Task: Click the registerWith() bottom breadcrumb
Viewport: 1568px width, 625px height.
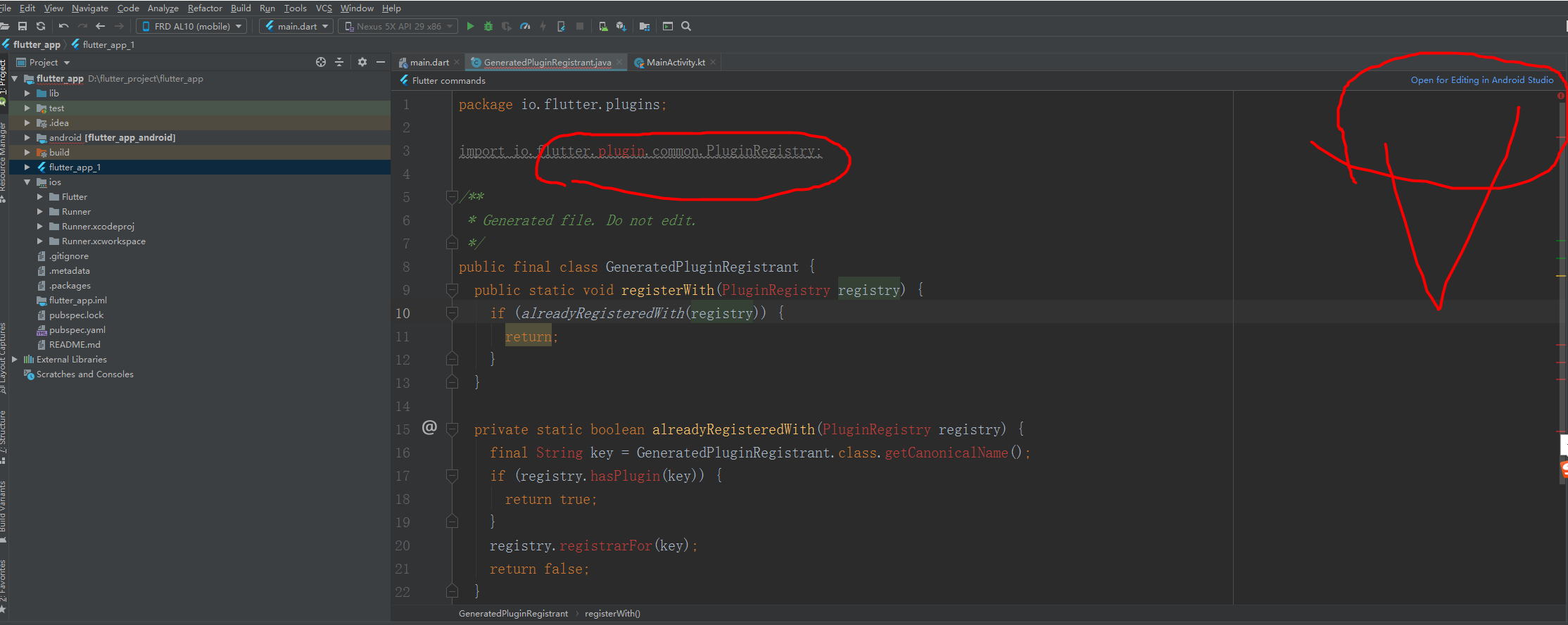Action: 612,613
